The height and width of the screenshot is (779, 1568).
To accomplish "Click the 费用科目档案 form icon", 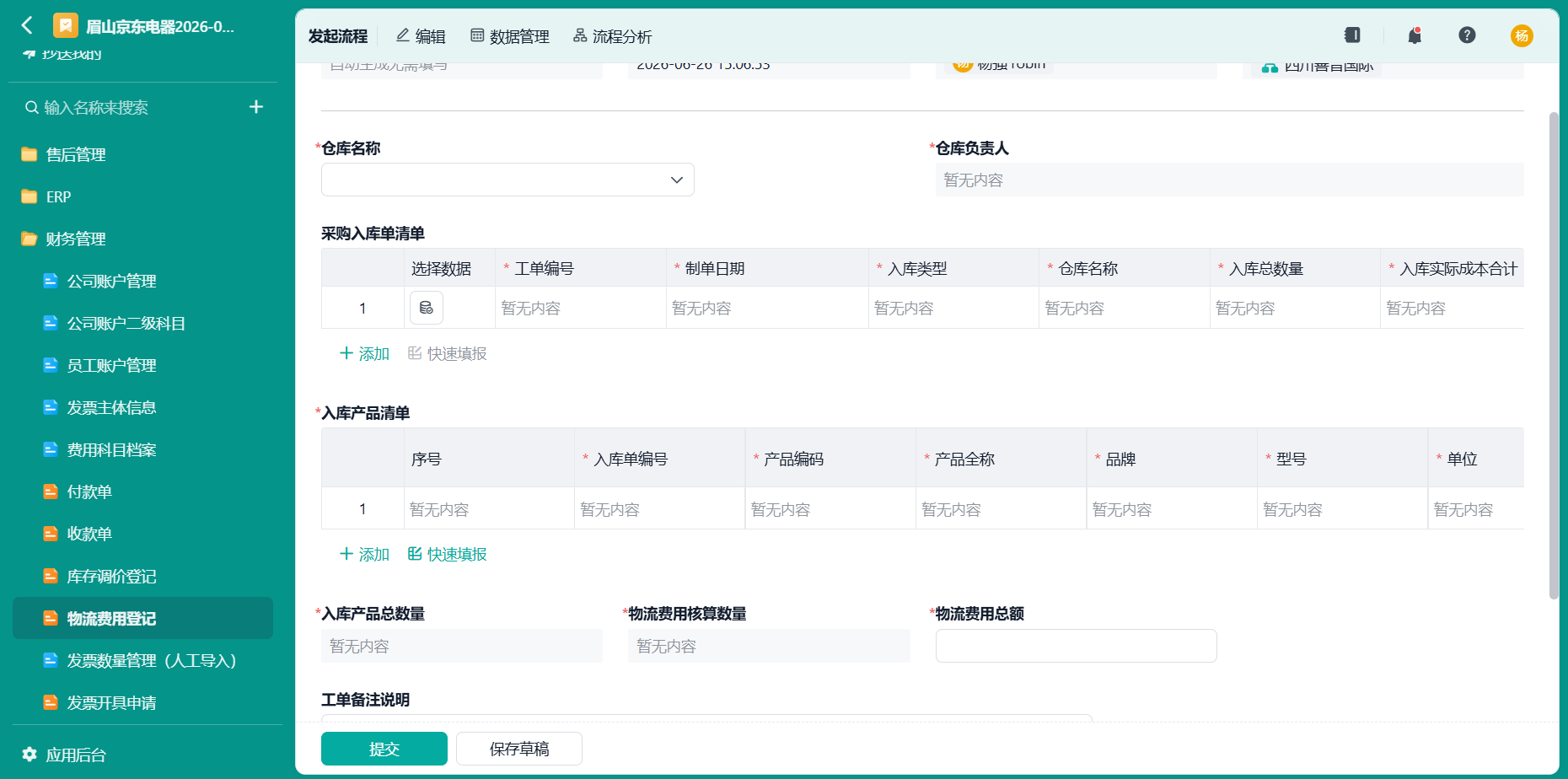I will point(51,449).
